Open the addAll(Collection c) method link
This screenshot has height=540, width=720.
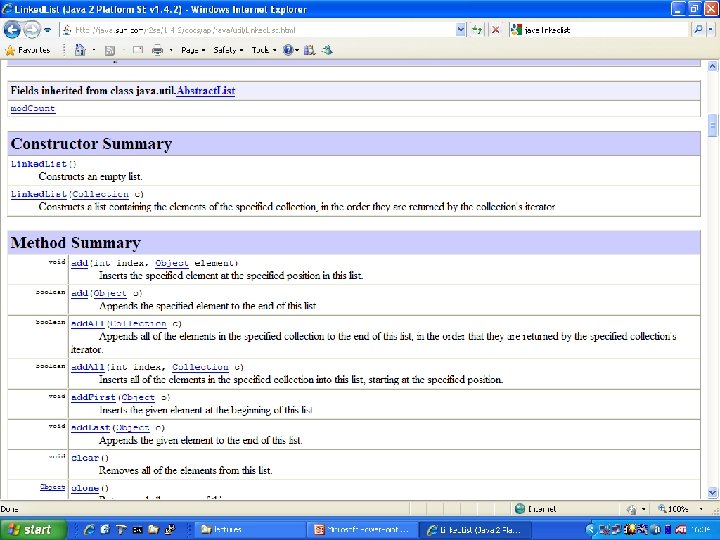pos(88,324)
